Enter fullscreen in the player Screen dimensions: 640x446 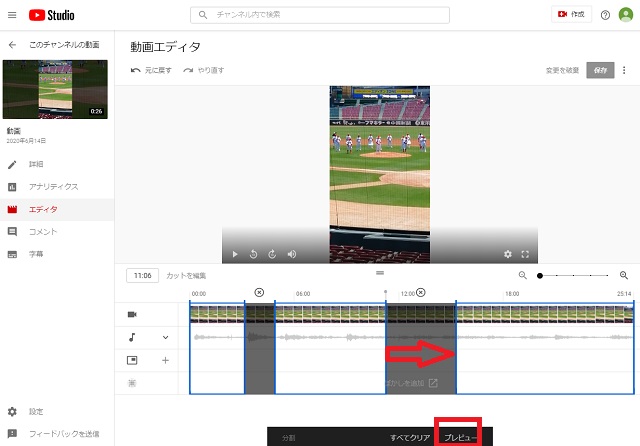pos(525,254)
